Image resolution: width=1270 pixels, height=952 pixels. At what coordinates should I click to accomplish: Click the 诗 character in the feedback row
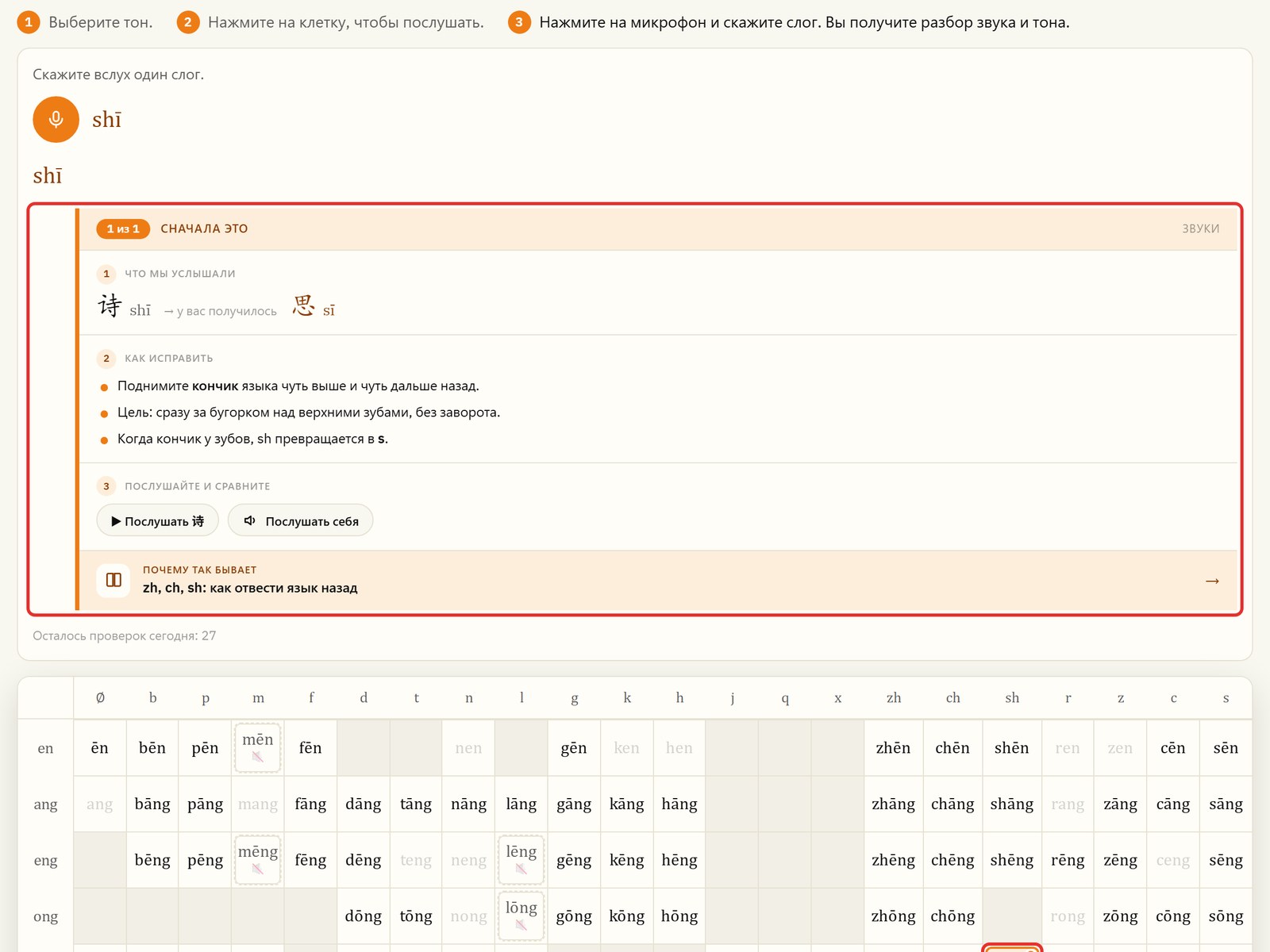pyautogui.click(x=110, y=305)
